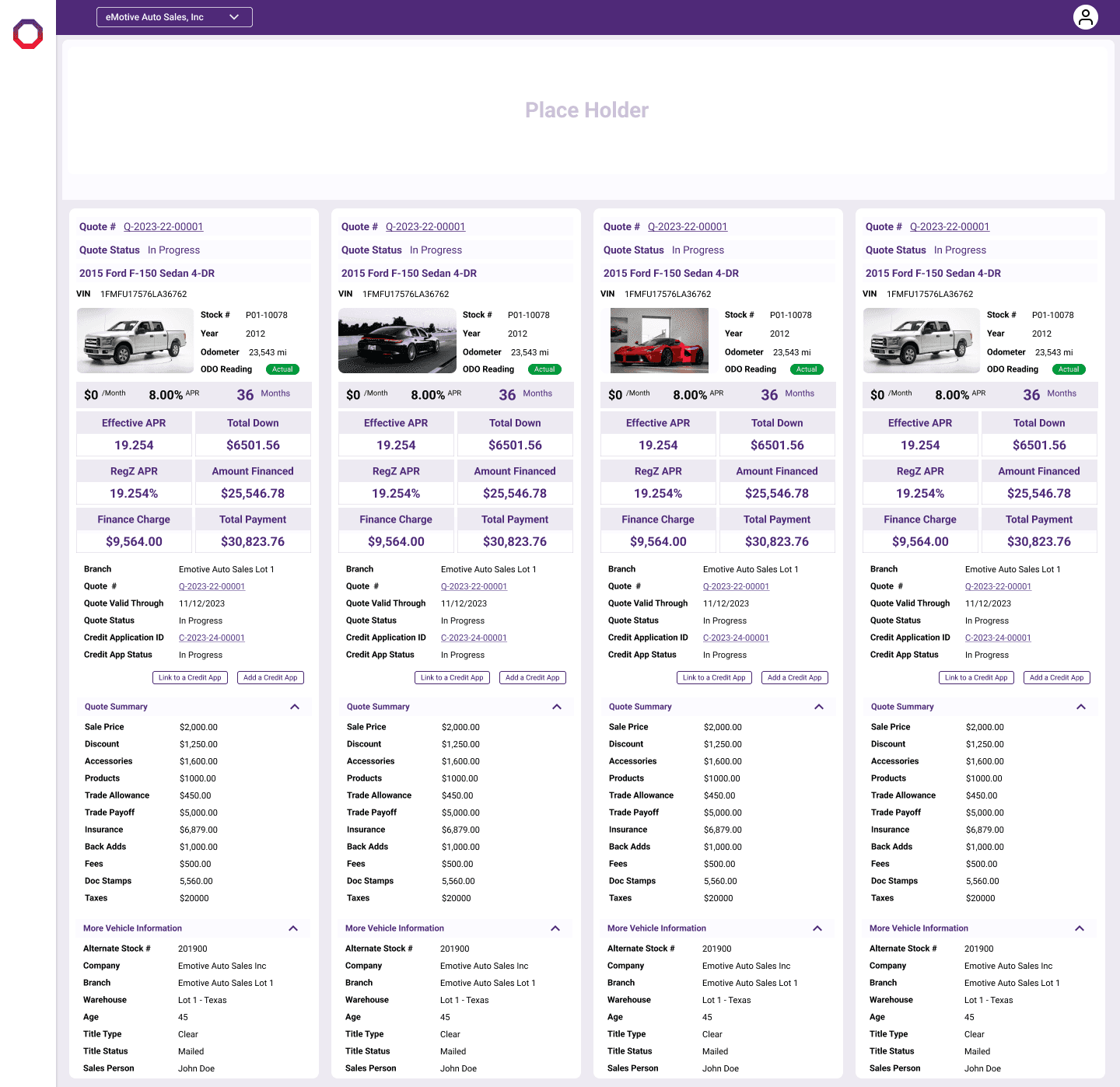Select the VIN '1FMFU17576LA36762' in the second card

406,294
